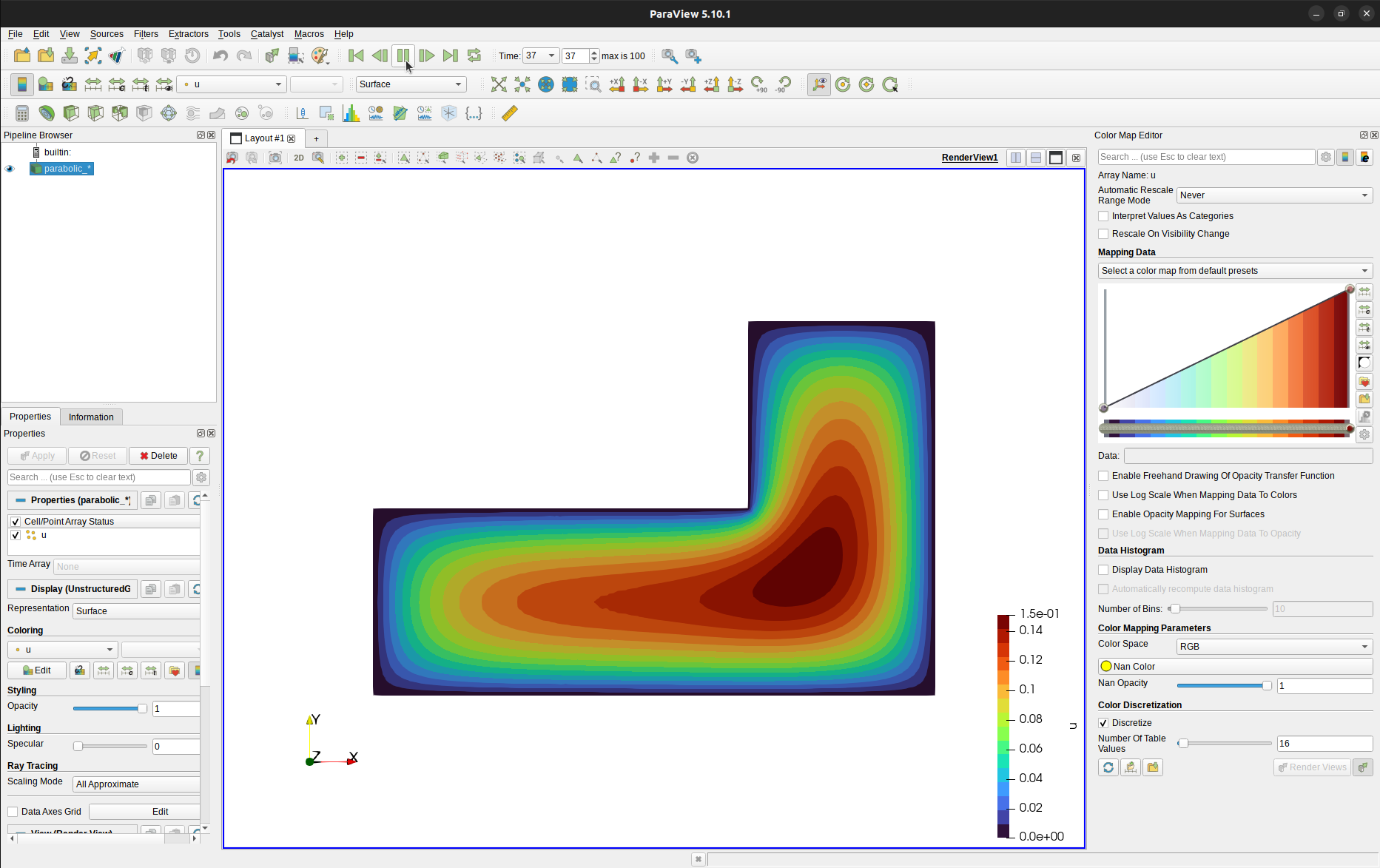Click the Opacity slider
Viewport: 1380px width, 868px height.
110,709
